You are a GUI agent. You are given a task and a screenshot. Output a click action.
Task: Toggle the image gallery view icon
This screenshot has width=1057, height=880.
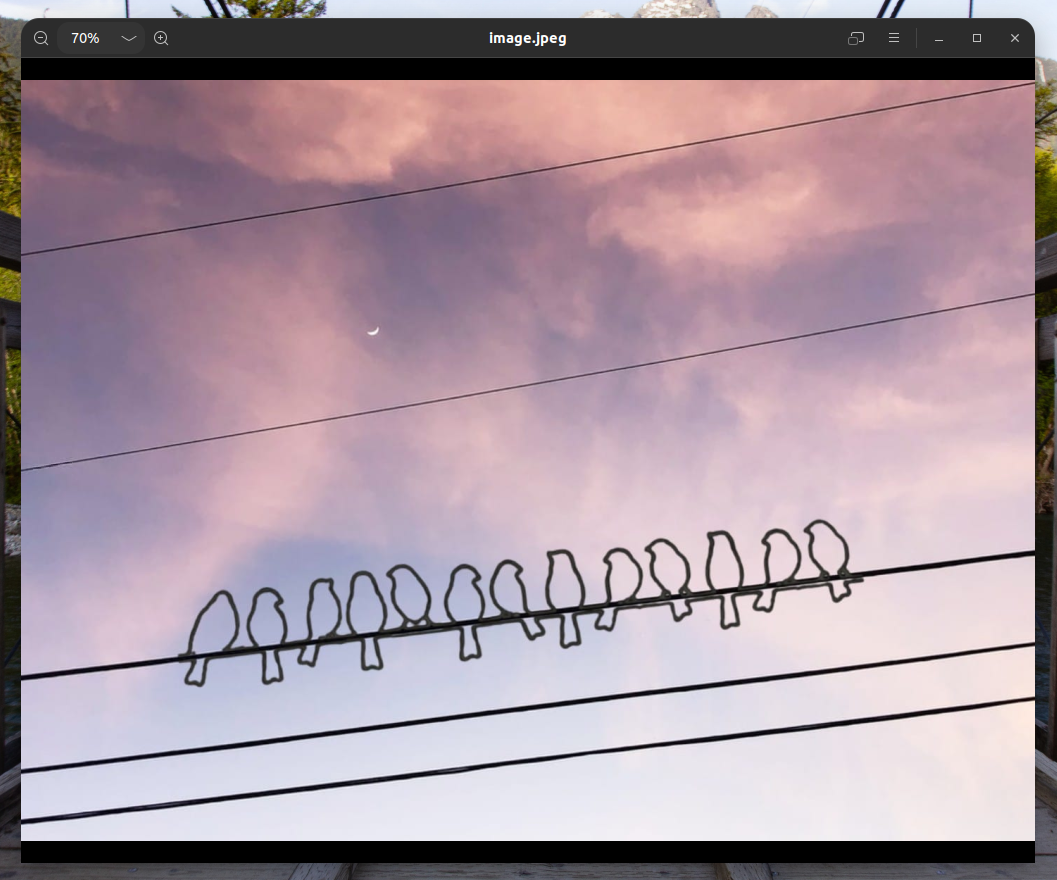pyautogui.click(x=856, y=38)
